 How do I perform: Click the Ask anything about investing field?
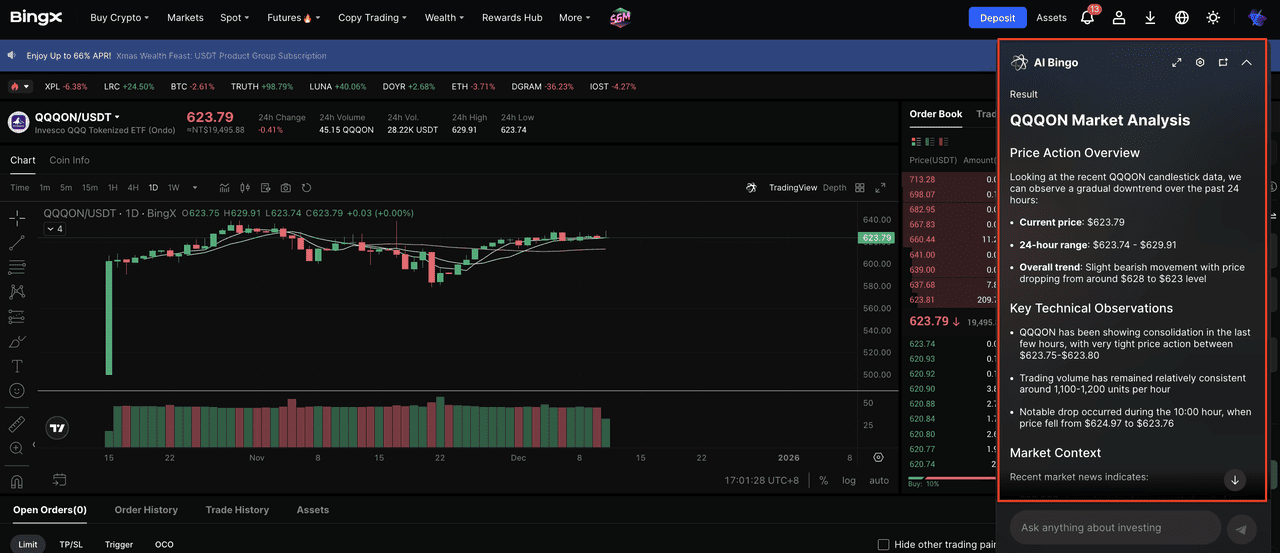coord(1114,528)
